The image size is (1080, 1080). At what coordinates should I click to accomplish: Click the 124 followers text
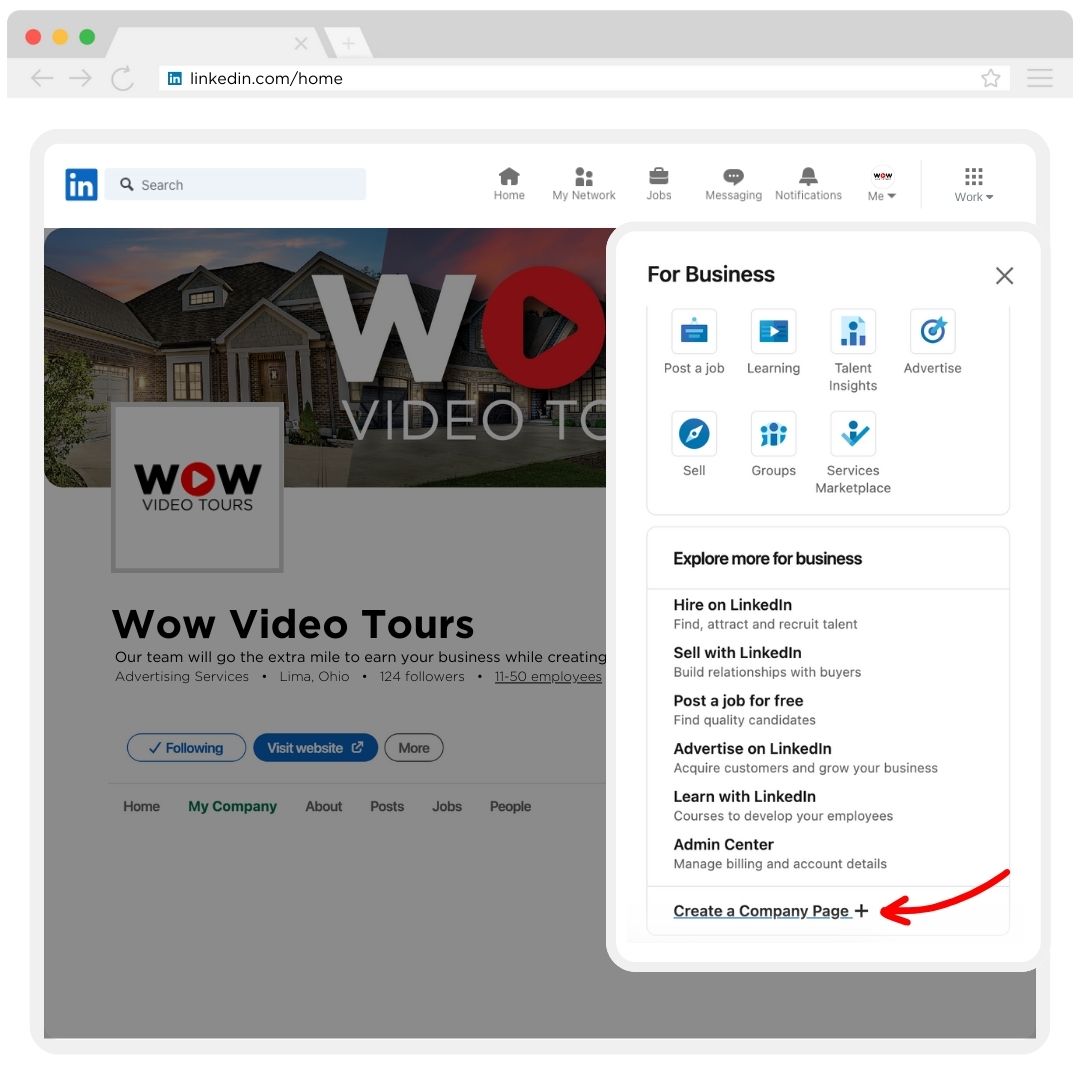pyautogui.click(x=422, y=676)
